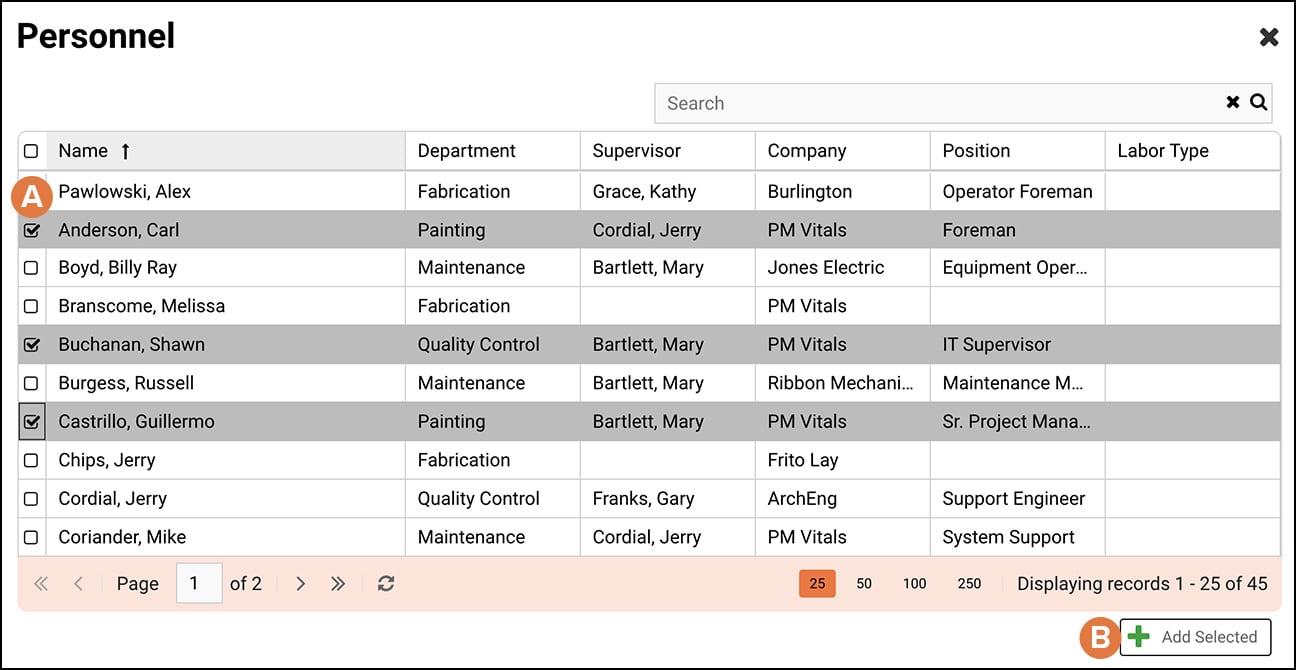Check the checkbox for Boyd, Billy Ray
This screenshot has width=1296, height=670.
[x=31, y=267]
